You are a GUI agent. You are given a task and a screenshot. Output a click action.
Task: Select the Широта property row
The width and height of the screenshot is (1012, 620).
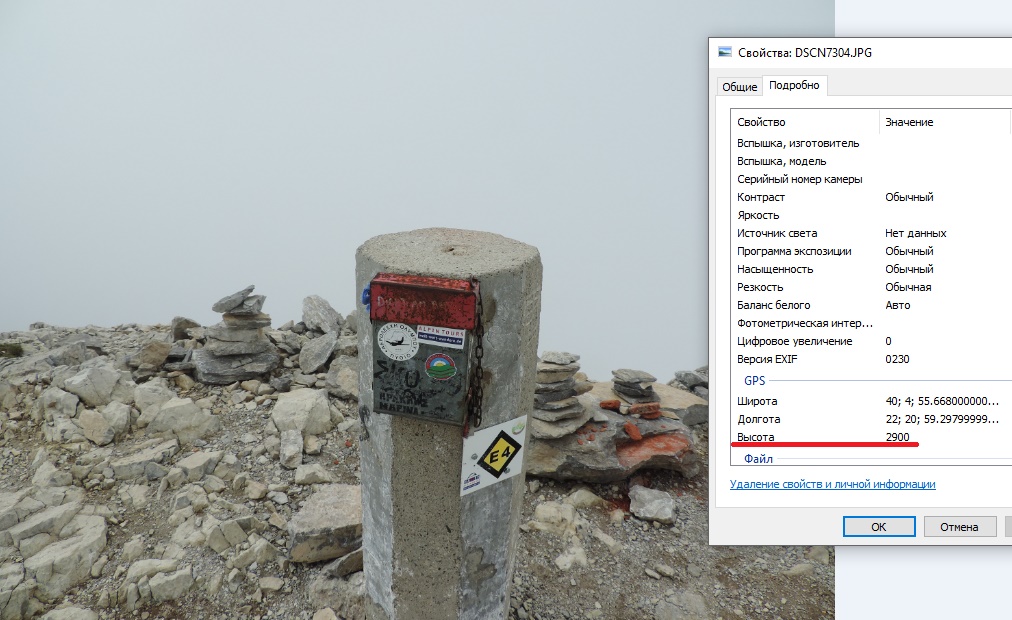click(757, 401)
